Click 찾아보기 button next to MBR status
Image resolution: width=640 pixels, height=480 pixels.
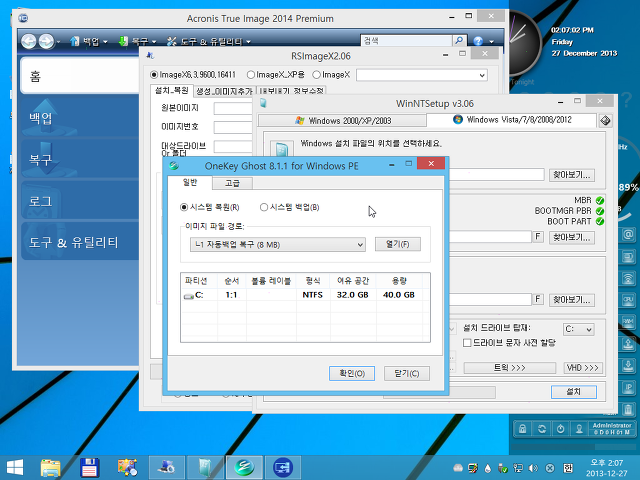tap(571, 237)
